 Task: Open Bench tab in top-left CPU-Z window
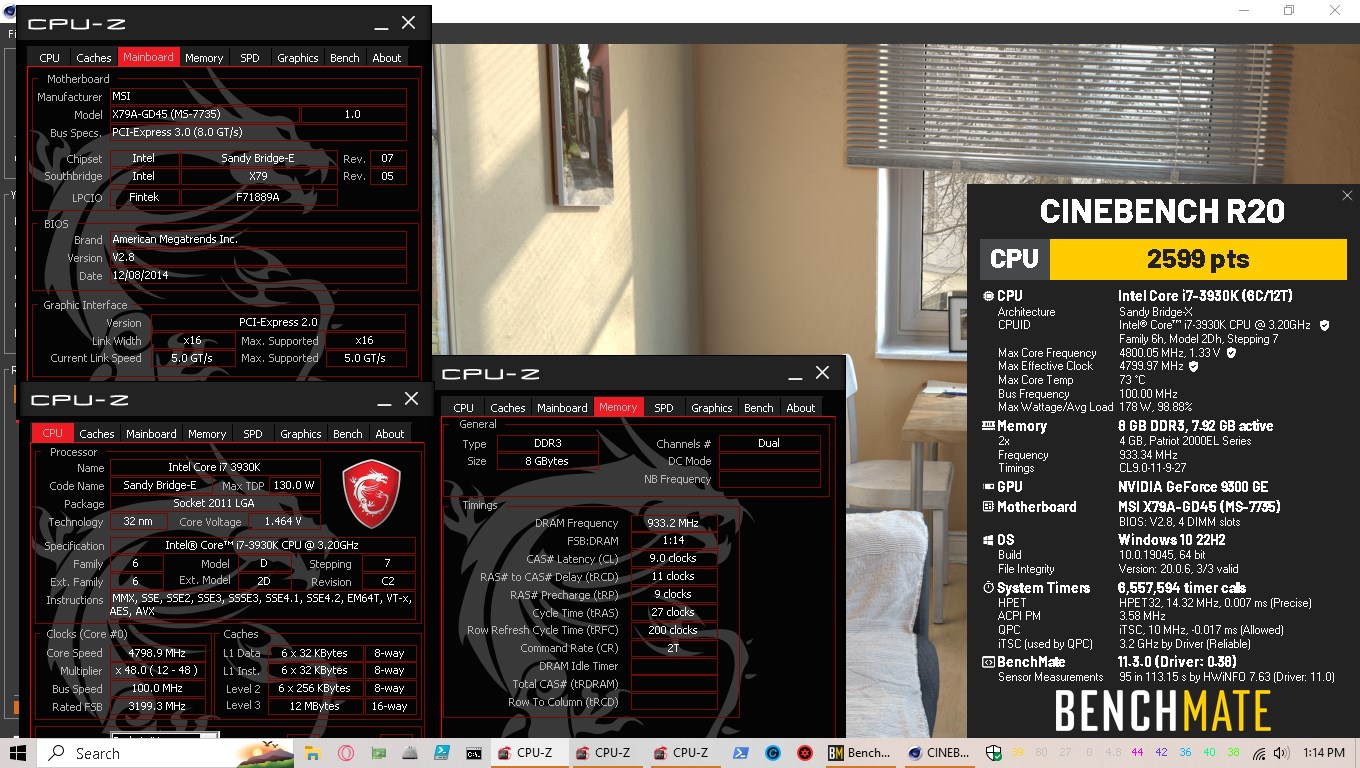(345, 58)
